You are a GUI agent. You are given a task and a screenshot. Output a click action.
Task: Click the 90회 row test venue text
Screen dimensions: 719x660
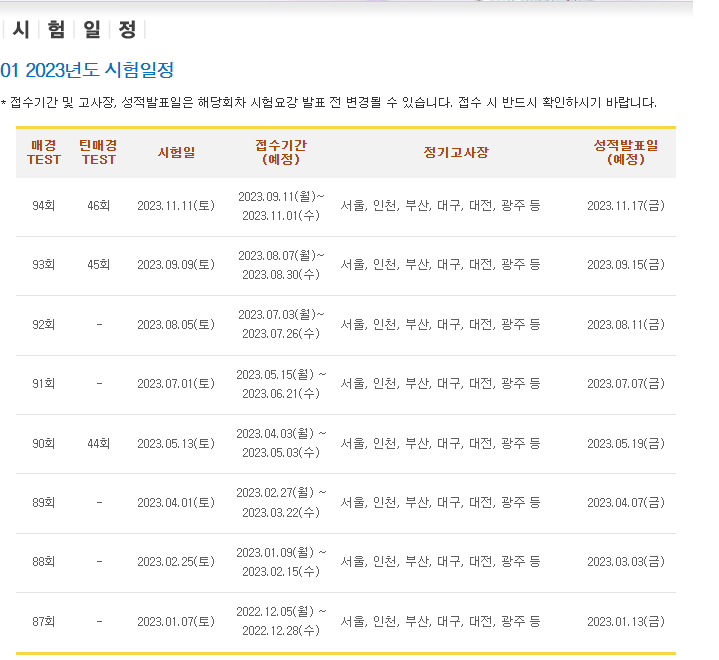pos(440,444)
